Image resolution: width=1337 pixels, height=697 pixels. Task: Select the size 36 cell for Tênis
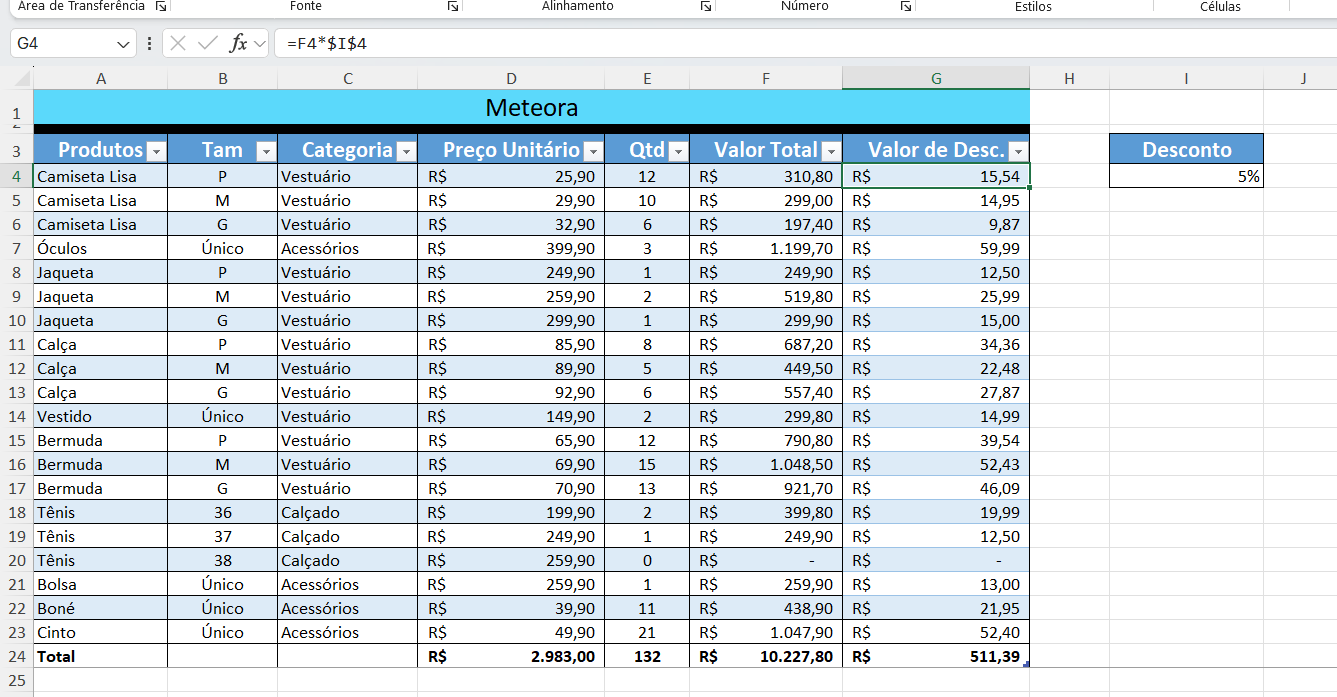[222, 512]
